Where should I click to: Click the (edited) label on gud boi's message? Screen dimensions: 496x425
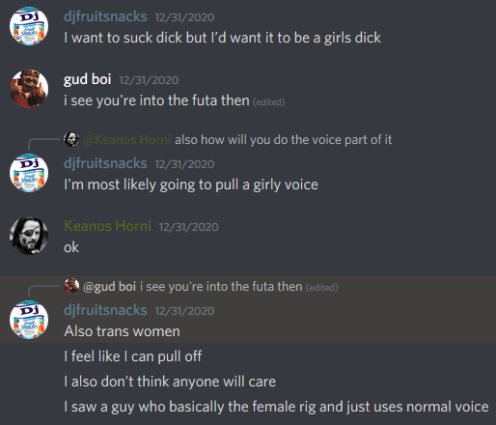(269, 102)
